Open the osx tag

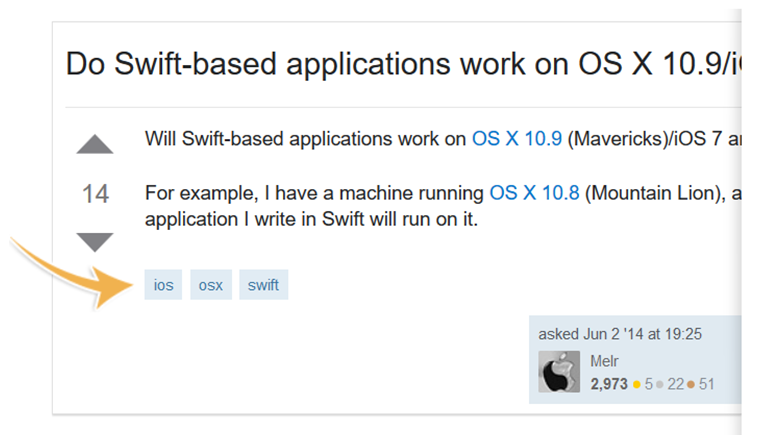pyautogui.click(x=210, y=285)
